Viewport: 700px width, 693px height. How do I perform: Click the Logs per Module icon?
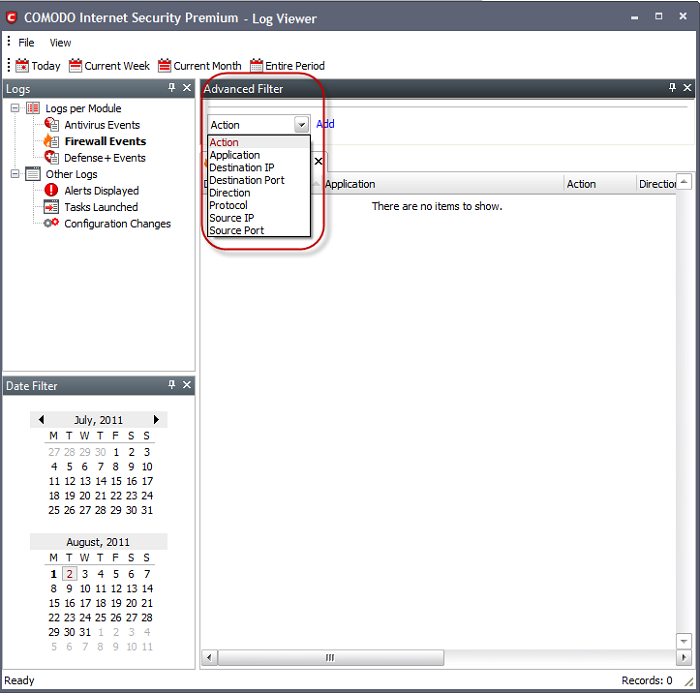coord(33,108)
